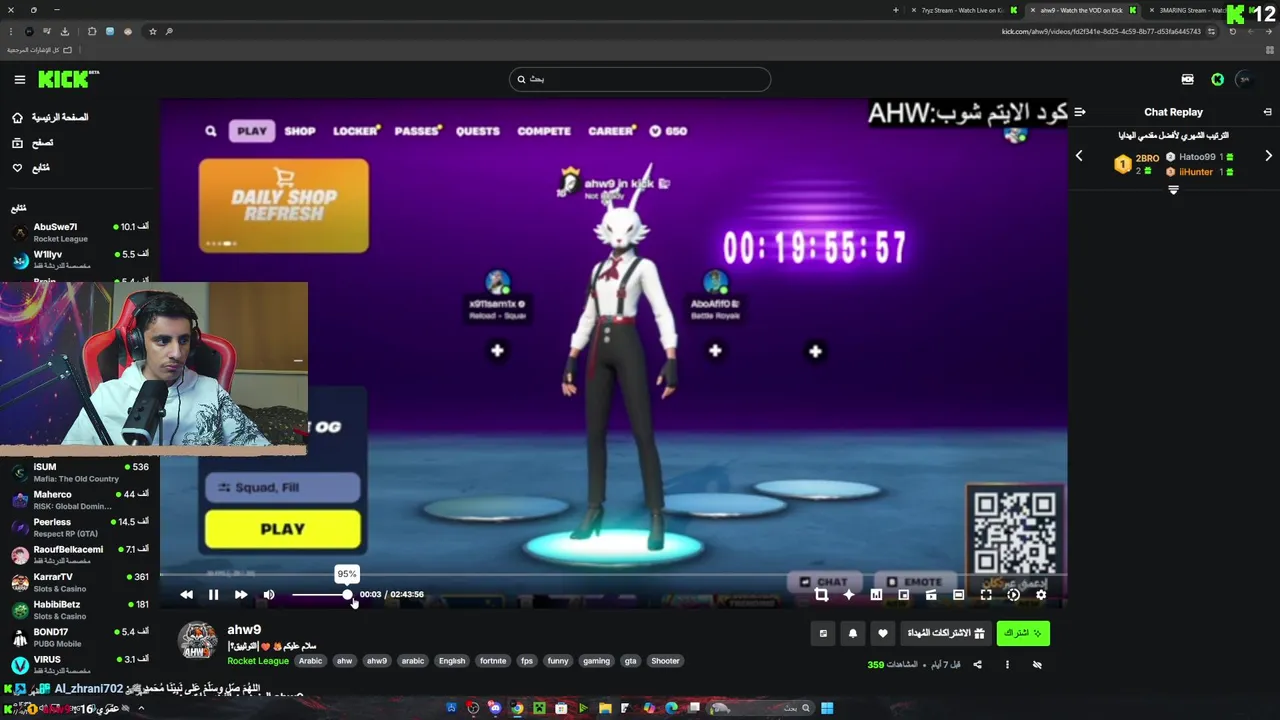Screen dimensions: 1280x720
Task: Open the Windows Start button
Action: point(827,708)
